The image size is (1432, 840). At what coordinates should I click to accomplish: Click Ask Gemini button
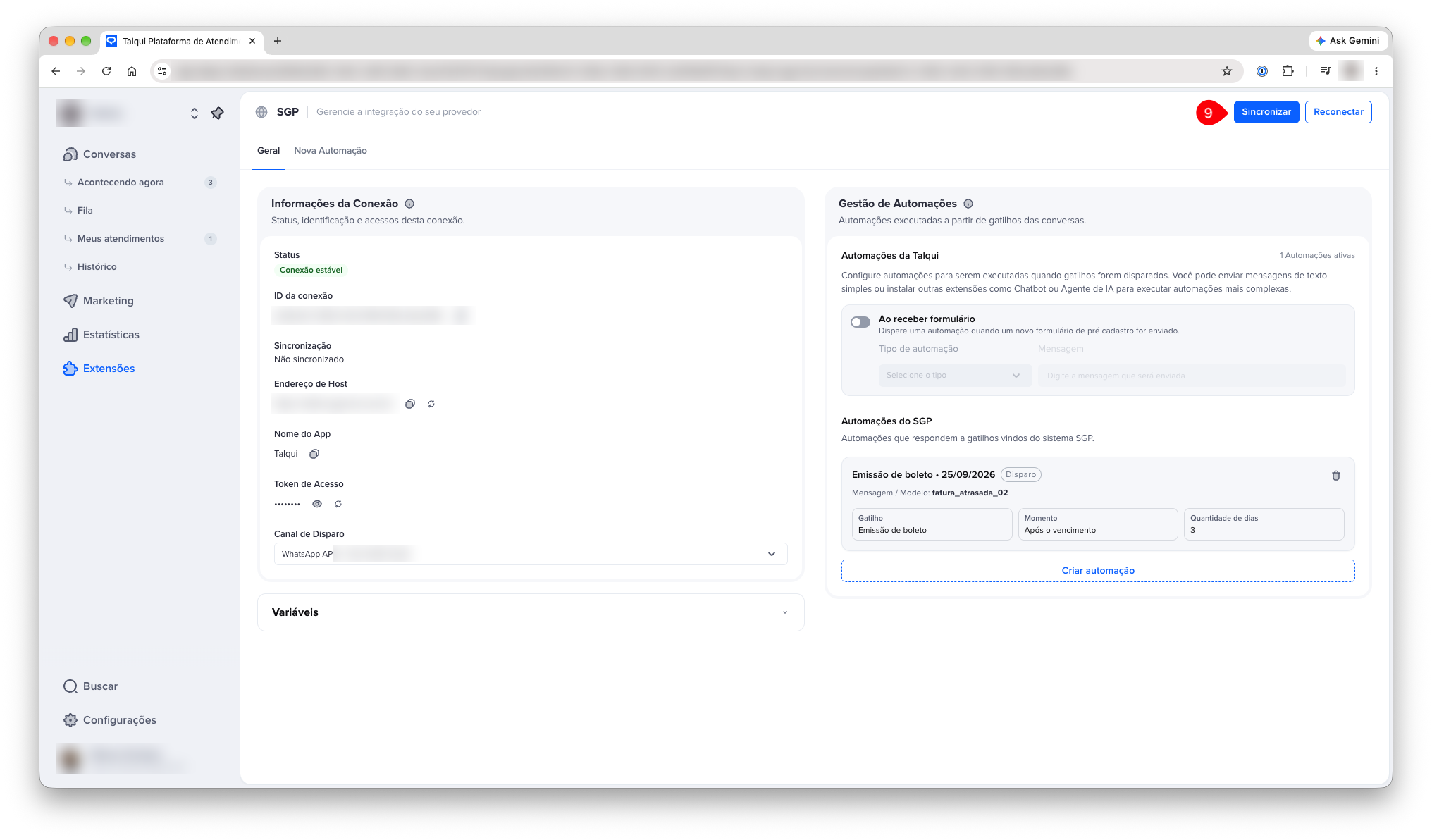click(x=1347, y=41)
